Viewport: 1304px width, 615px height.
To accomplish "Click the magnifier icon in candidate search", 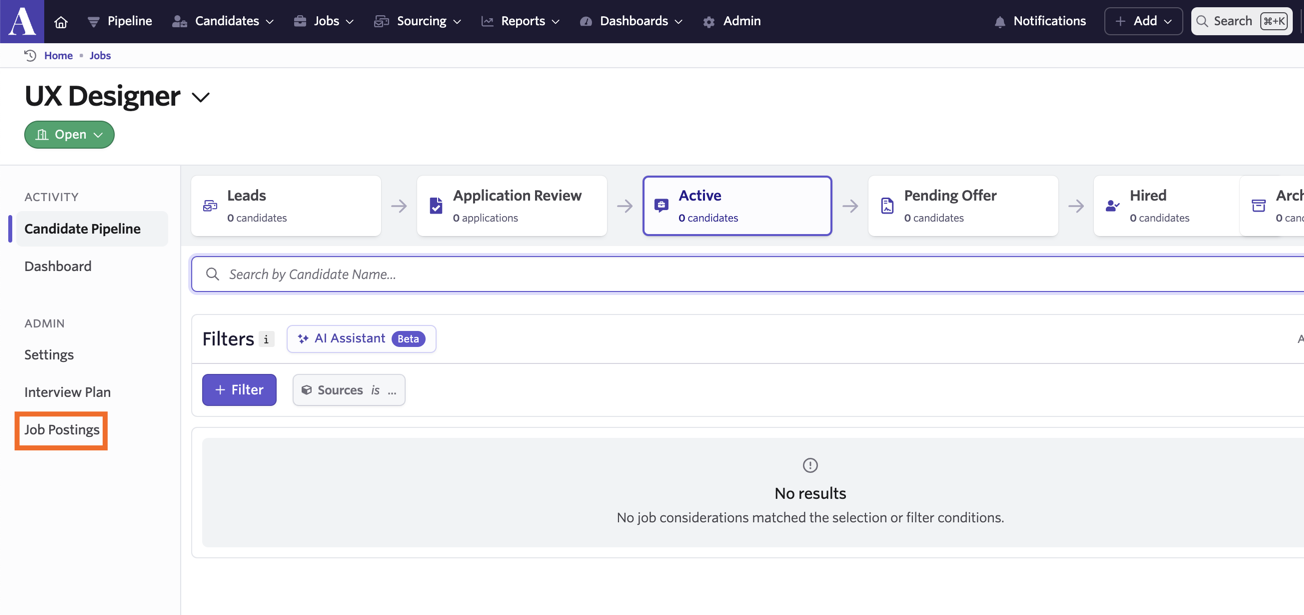I will pos(212,274).
